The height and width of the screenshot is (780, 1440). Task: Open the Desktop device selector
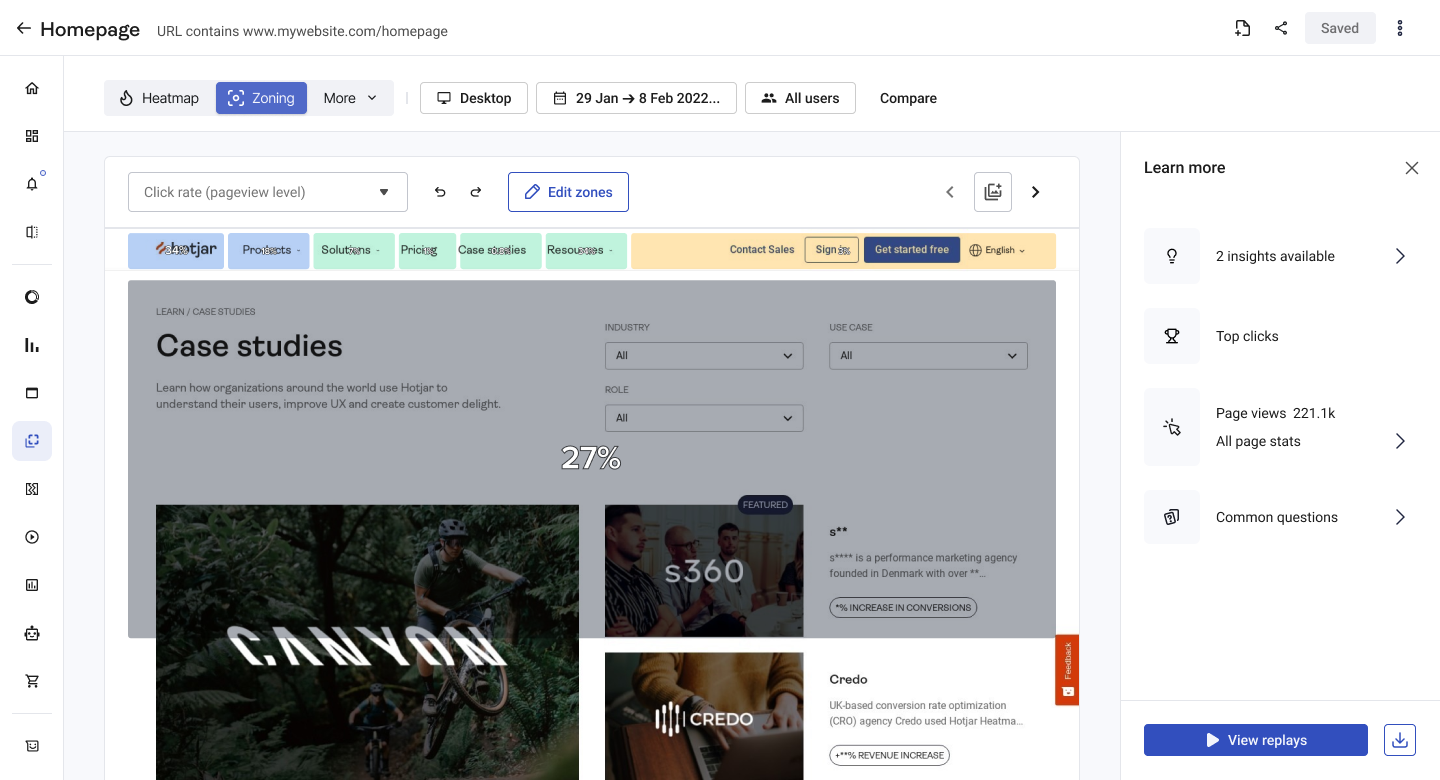pyautogui.click(x=474, y=98)
